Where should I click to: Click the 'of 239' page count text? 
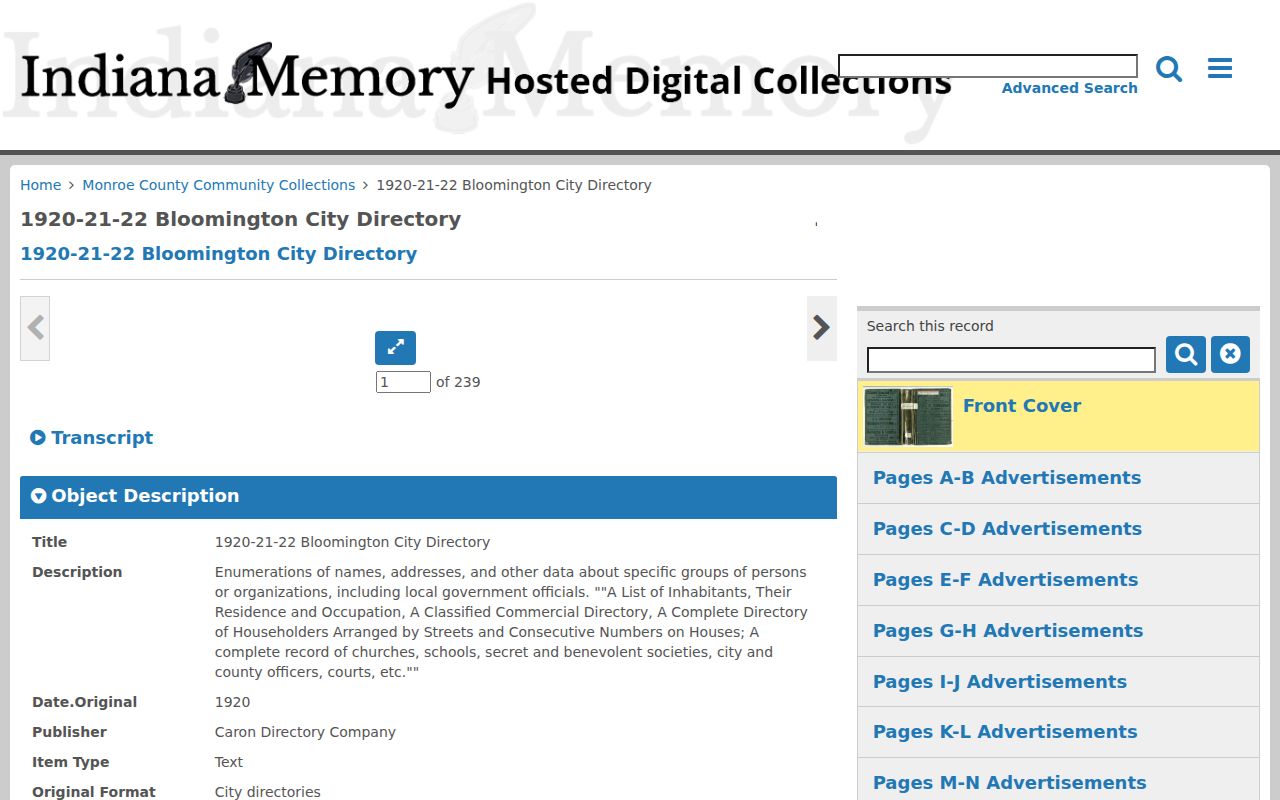458,382
